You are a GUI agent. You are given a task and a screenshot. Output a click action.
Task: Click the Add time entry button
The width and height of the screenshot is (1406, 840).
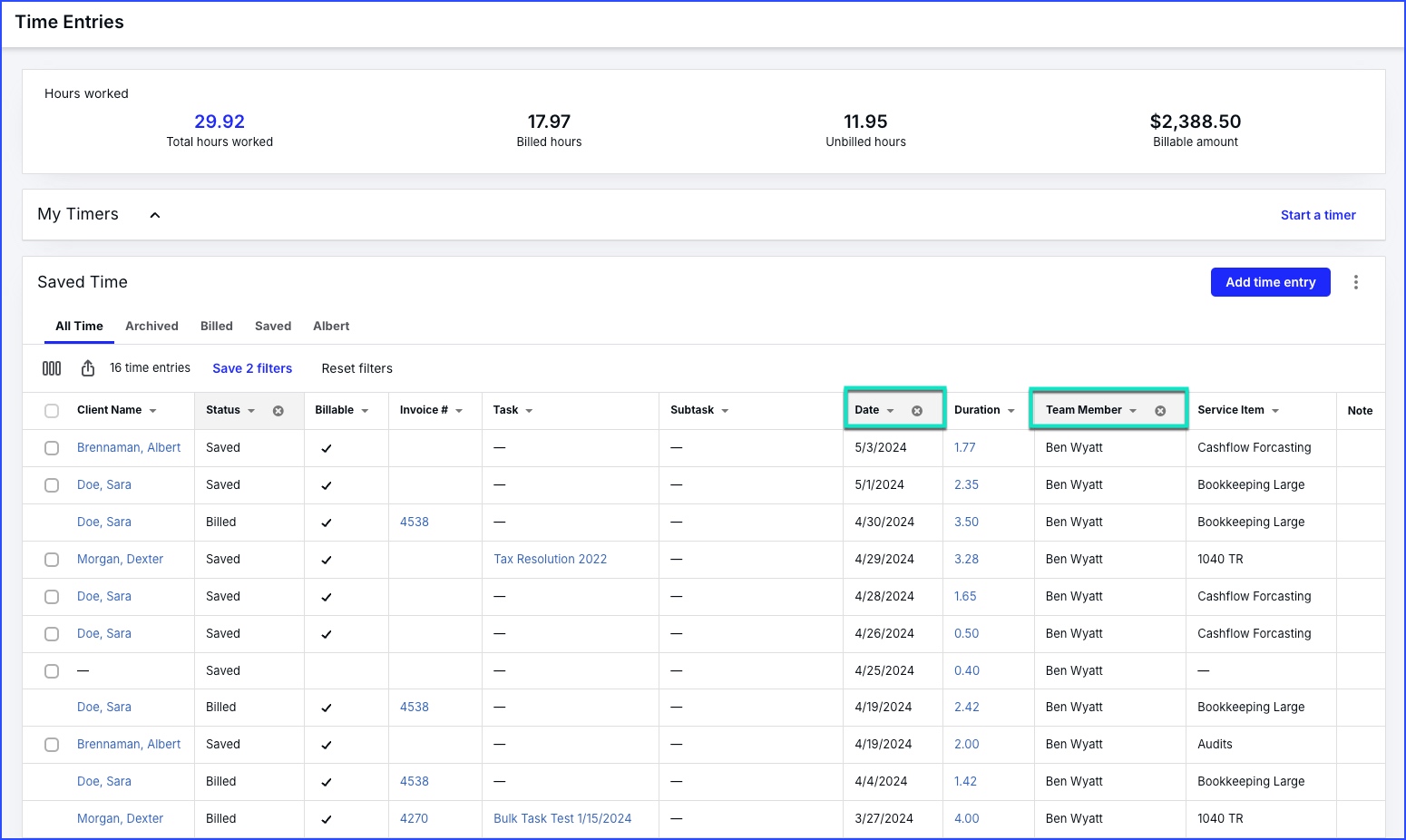click(x=1270, y=282)
